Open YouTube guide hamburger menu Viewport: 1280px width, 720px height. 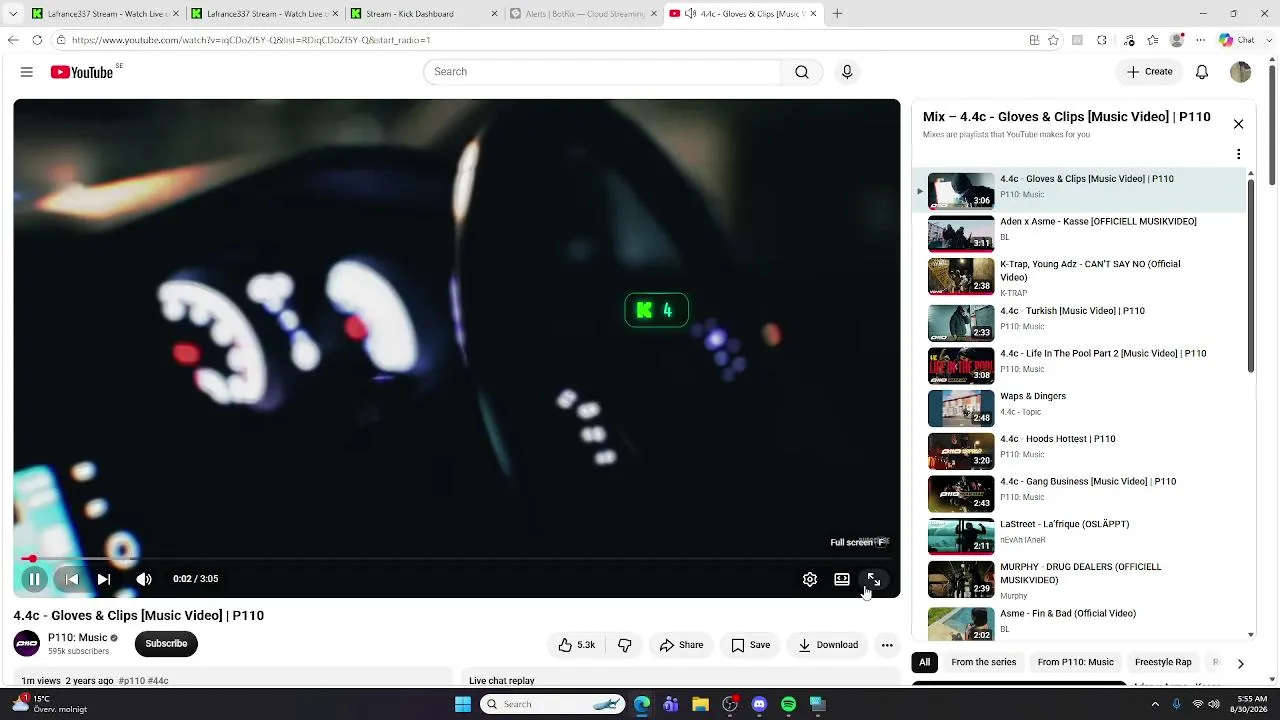(x=27, y=72)
